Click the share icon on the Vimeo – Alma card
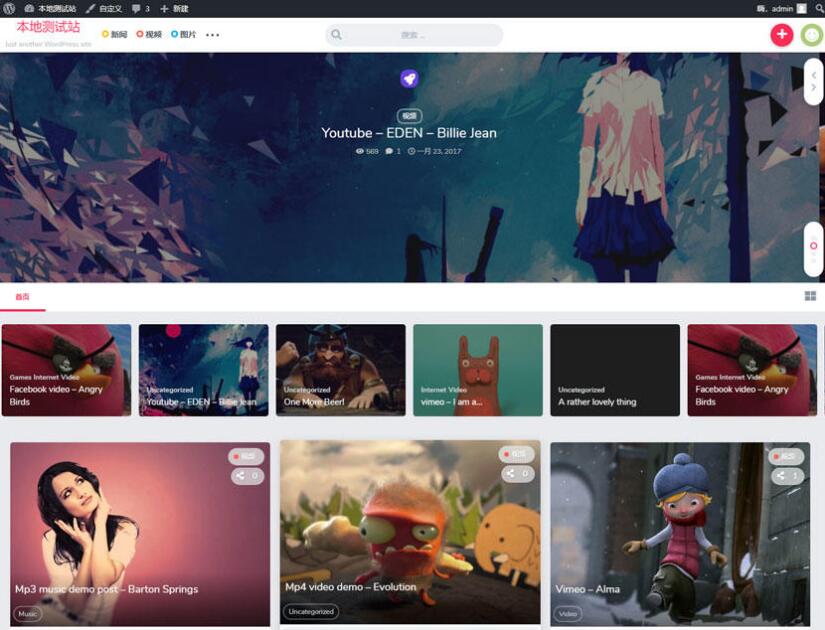The image size is (825, 630). pos(780,476)
